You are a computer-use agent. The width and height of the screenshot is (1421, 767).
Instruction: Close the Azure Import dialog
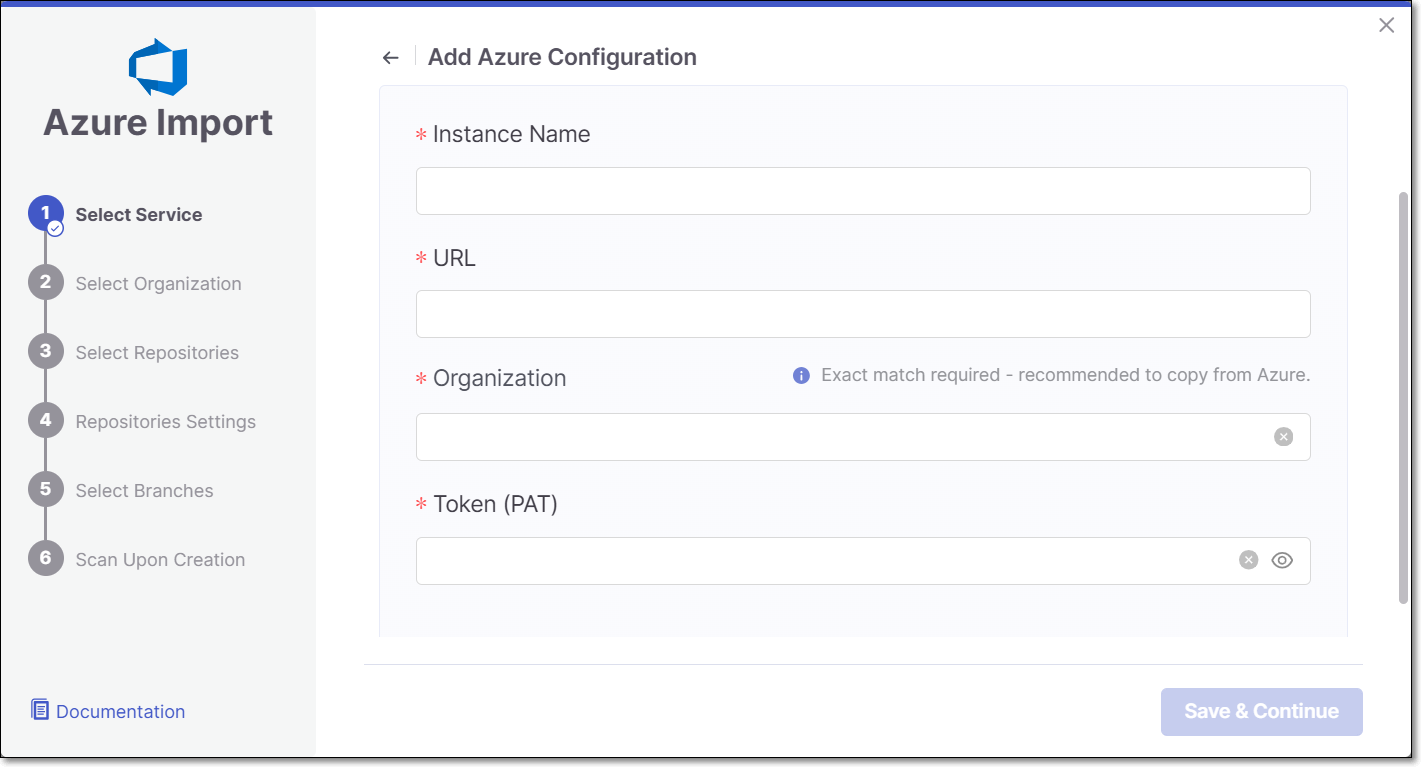[1386, 25]
